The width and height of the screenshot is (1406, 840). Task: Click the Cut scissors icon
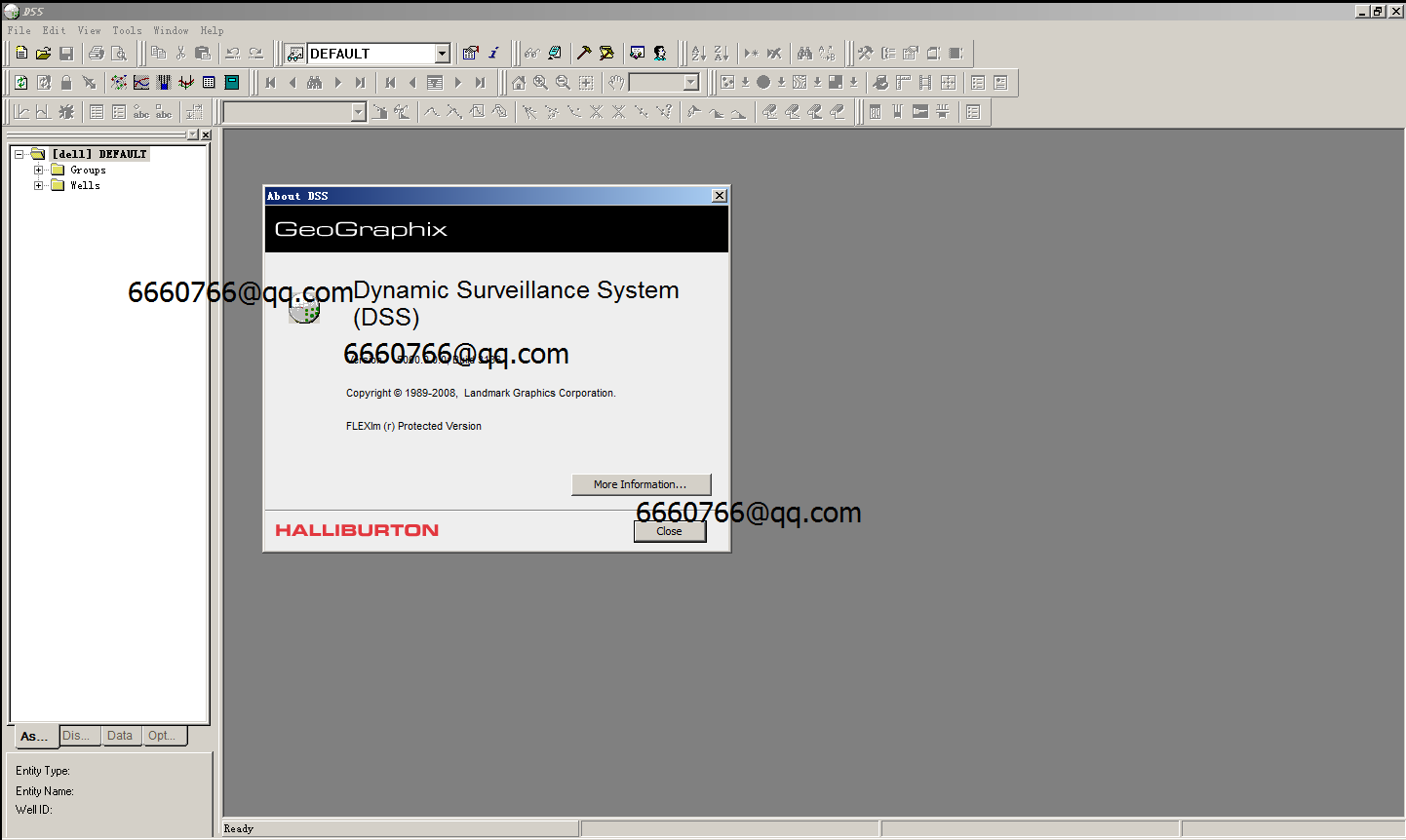click(x=180, y=54)
